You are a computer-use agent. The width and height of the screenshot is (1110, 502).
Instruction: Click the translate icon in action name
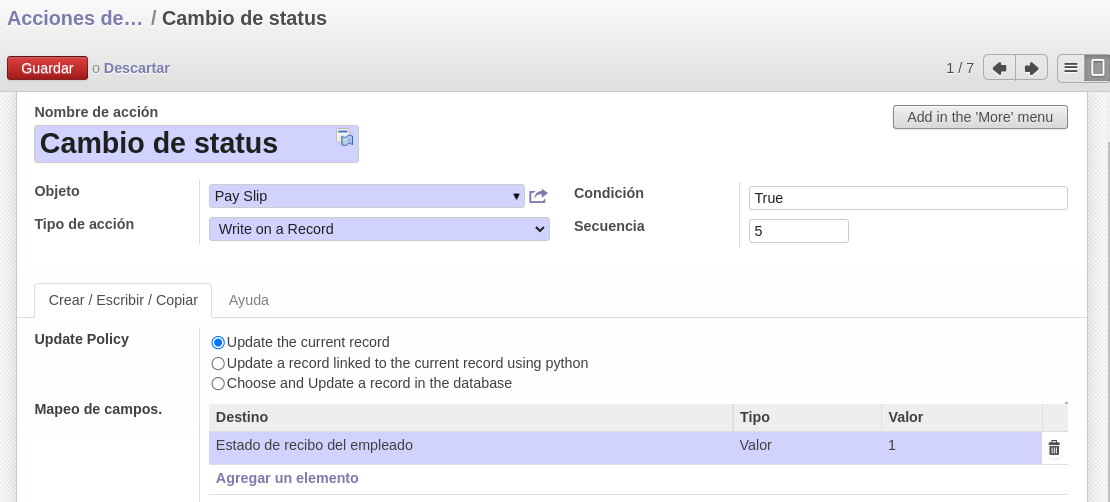tap(345, 137)
